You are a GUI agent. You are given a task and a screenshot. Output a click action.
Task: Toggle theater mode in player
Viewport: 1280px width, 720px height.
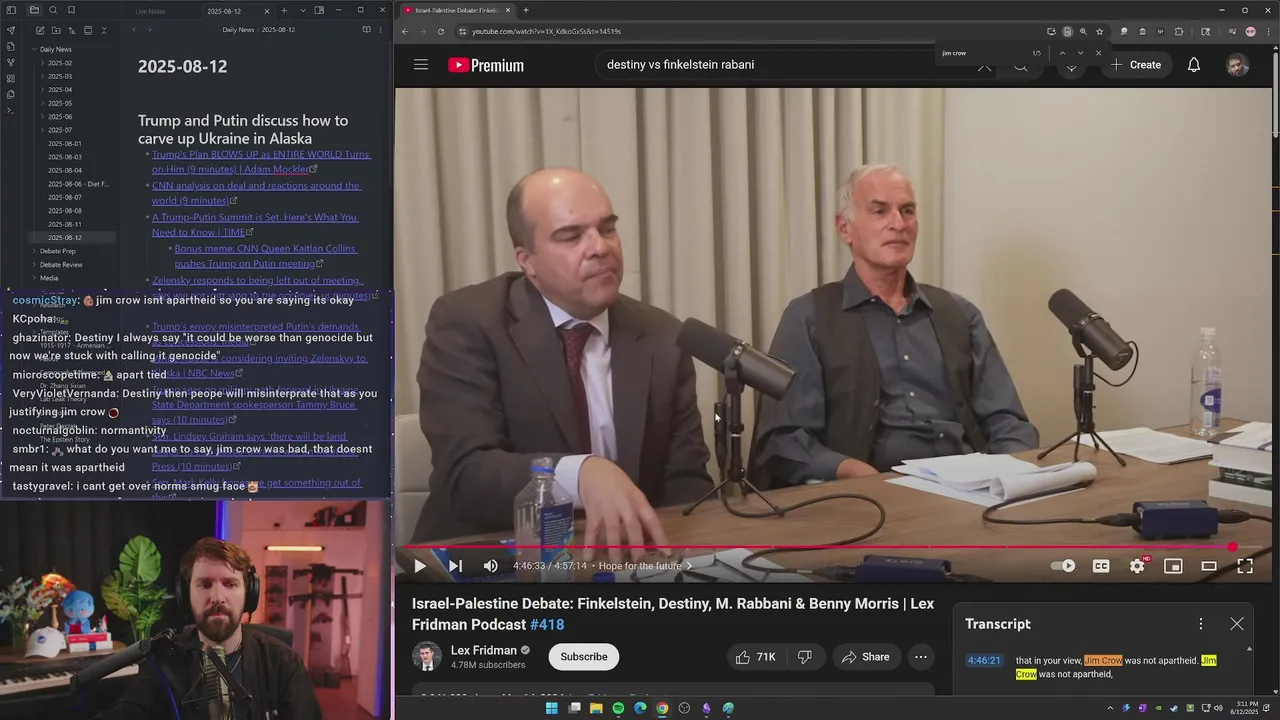point(1209,566)
